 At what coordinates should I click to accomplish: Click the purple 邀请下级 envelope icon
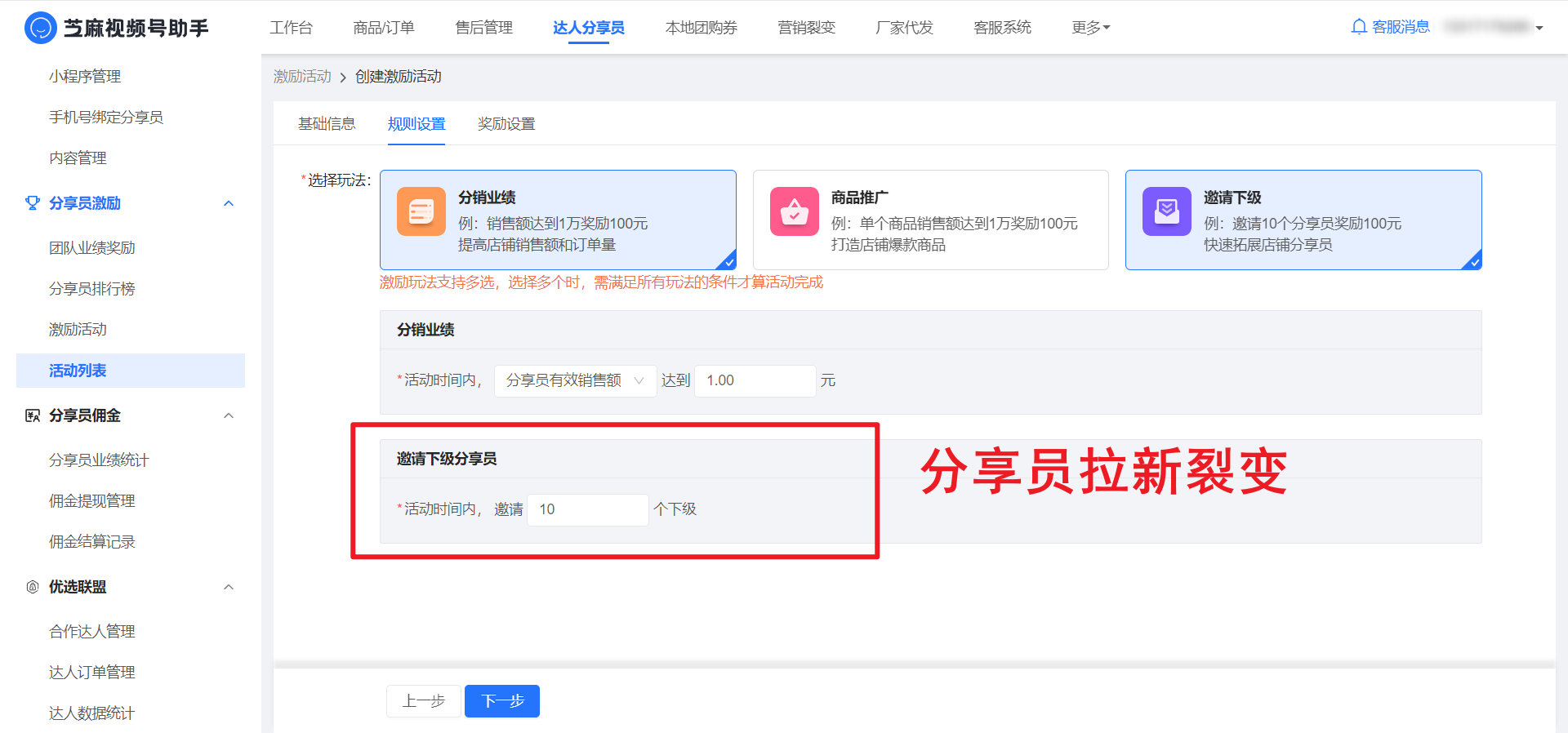coord(1167,211)
